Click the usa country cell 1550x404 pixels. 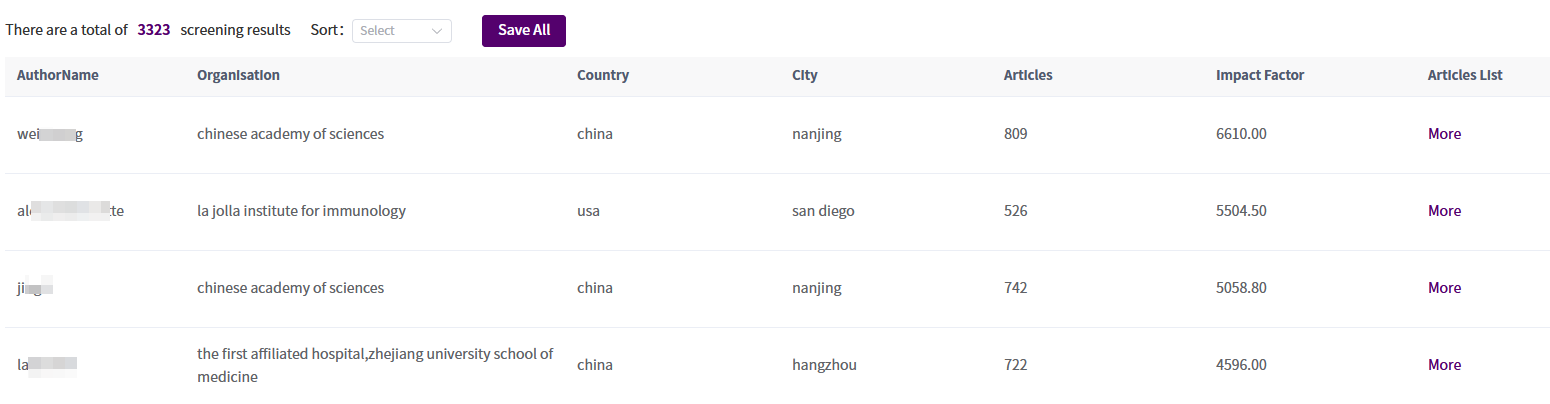[588, 211]
